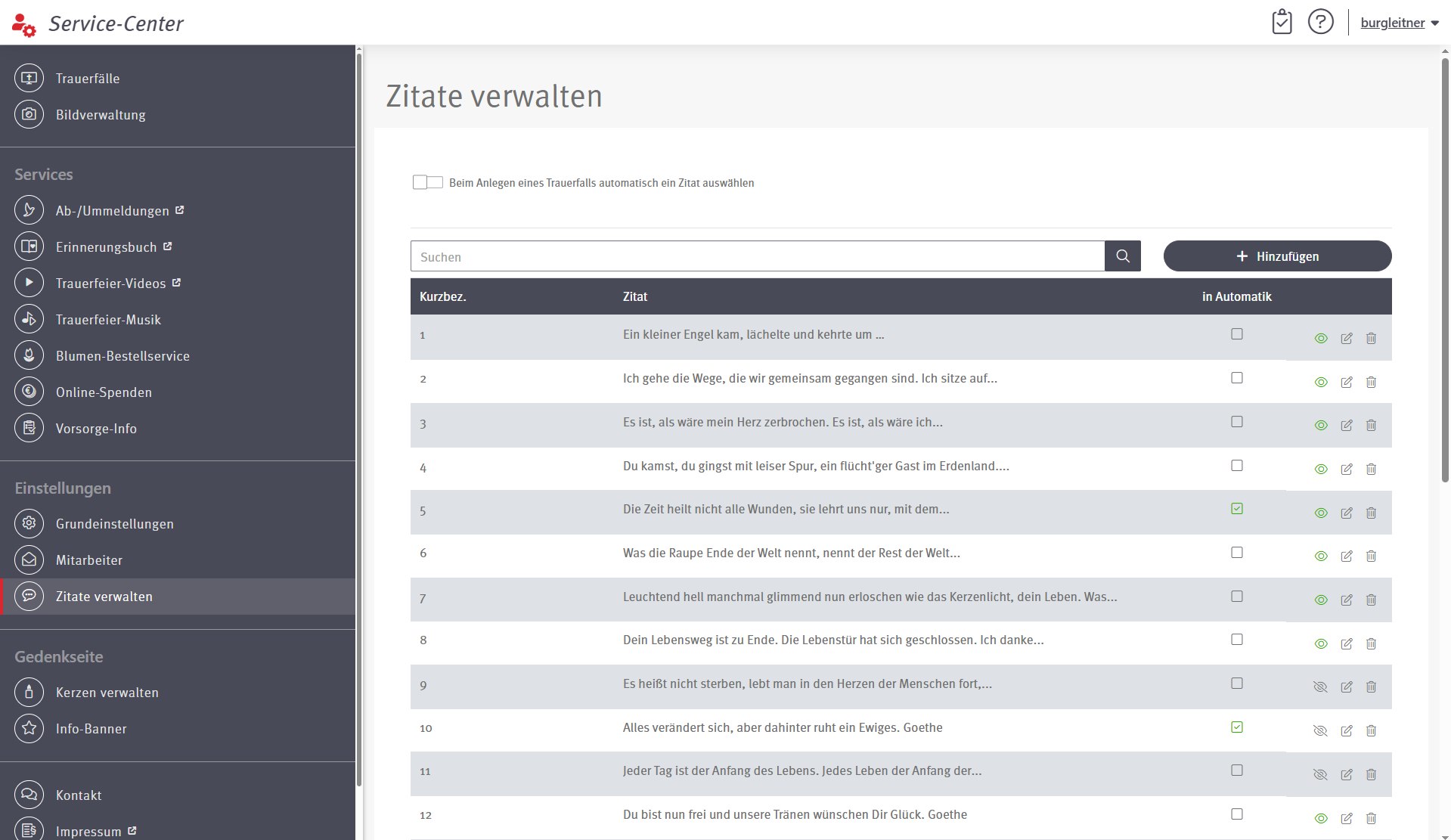Delete quote 11 with trash icon
Image resolution: width=1451 pixels, height=840 pixels.
(x=1371, y=774)
